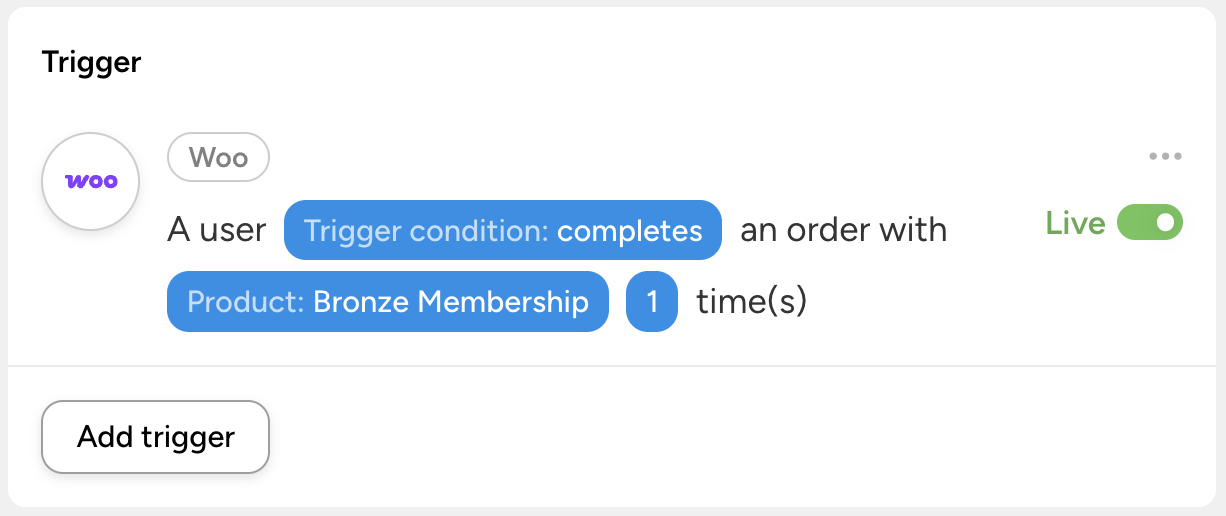Viewport: 1226px width, 516px height.
Task: Click the divider line above Add trigger
Action: click(613, 366)
